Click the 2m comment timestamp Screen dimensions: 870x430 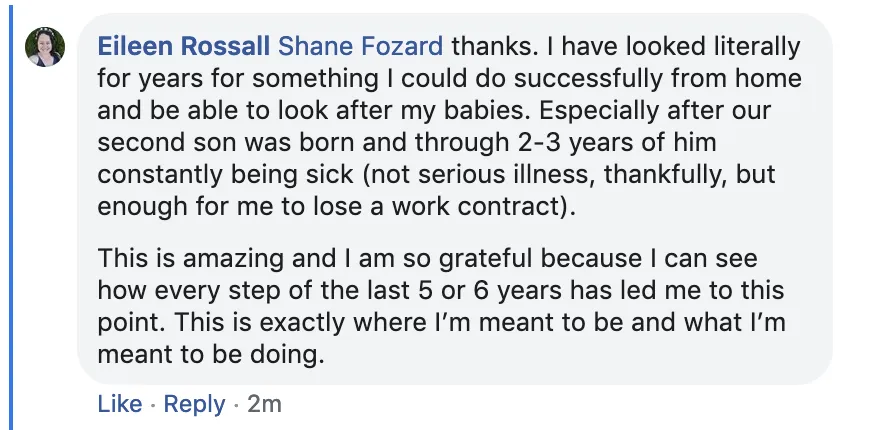point(263,404)
